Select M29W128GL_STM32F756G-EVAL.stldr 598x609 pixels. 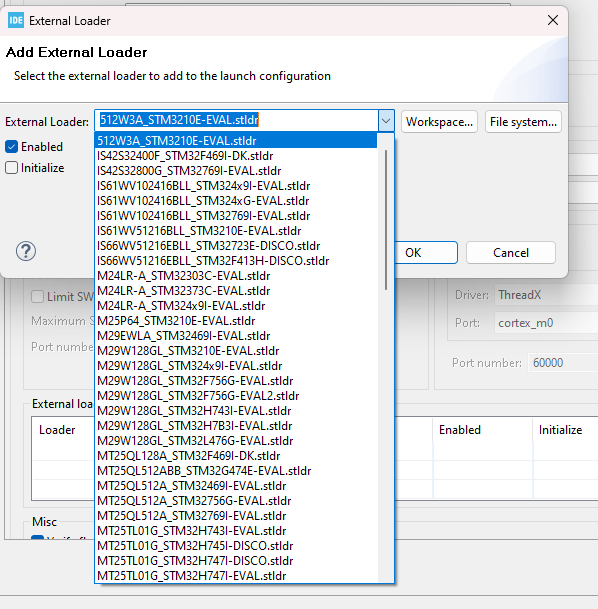[236, 381]
